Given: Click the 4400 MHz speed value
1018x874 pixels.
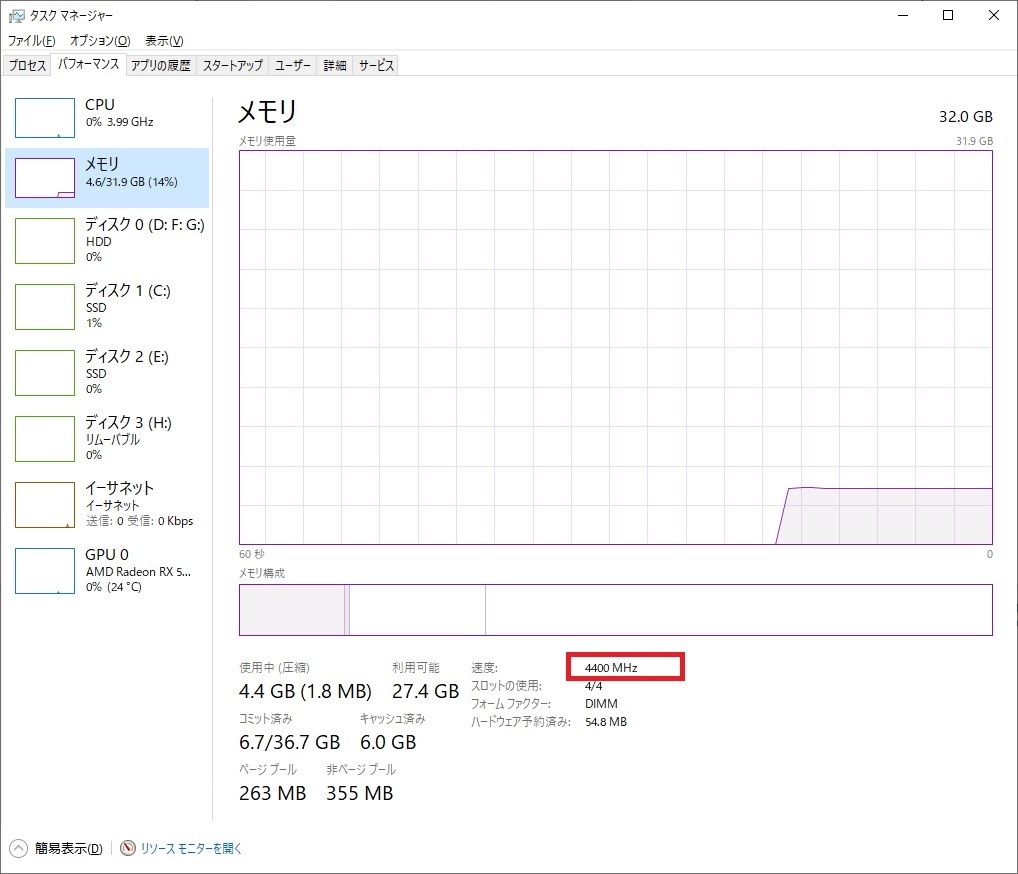Looking at the screenshot, I should point(611,668).
